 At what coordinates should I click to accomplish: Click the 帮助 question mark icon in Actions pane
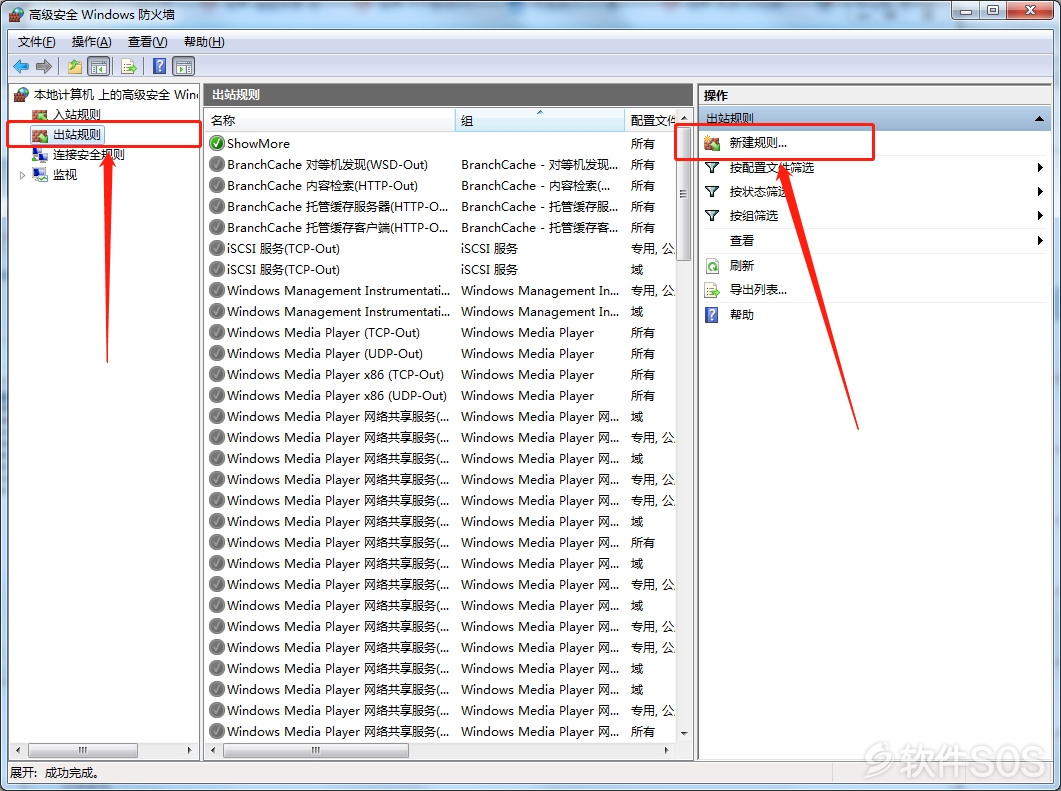click(712, 315)
